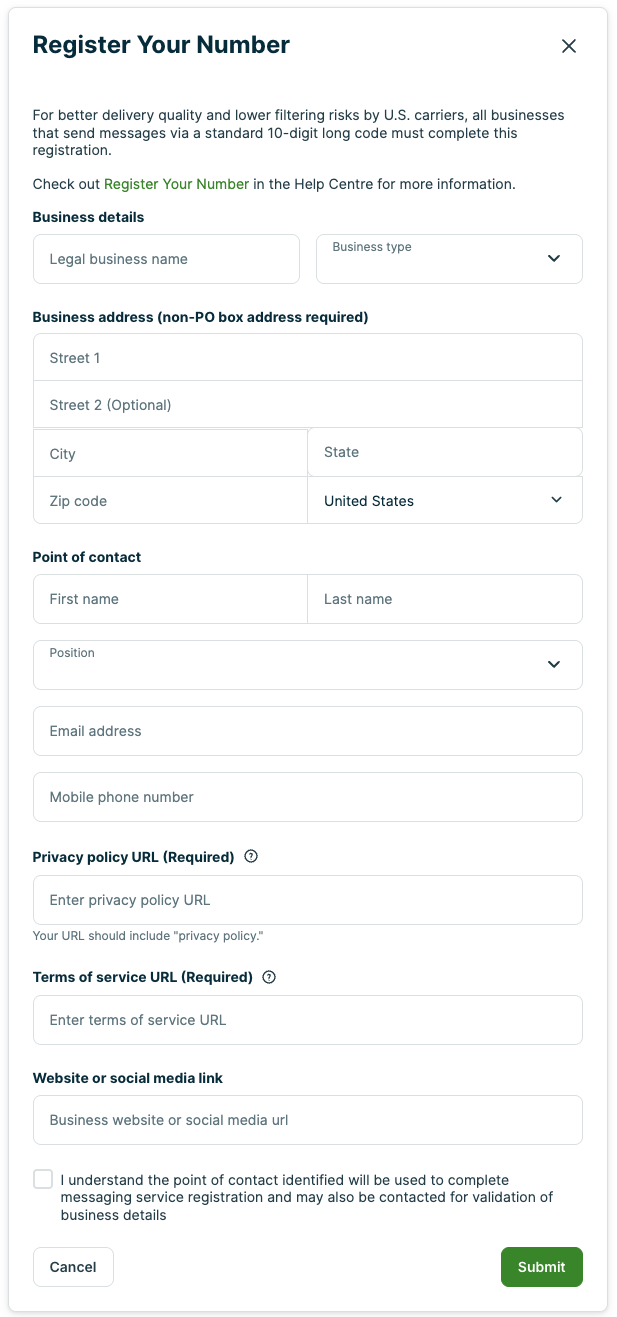This screenshot has width=617, height=1317.
Task: Click the Enter privacy policy URL field
Action: click(307, 900)
